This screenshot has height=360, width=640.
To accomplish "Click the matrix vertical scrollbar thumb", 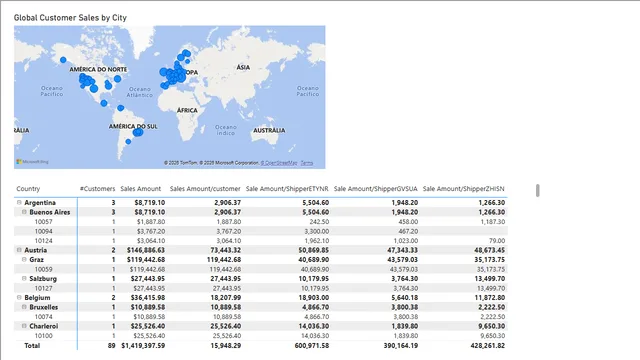I will point(538,191).
